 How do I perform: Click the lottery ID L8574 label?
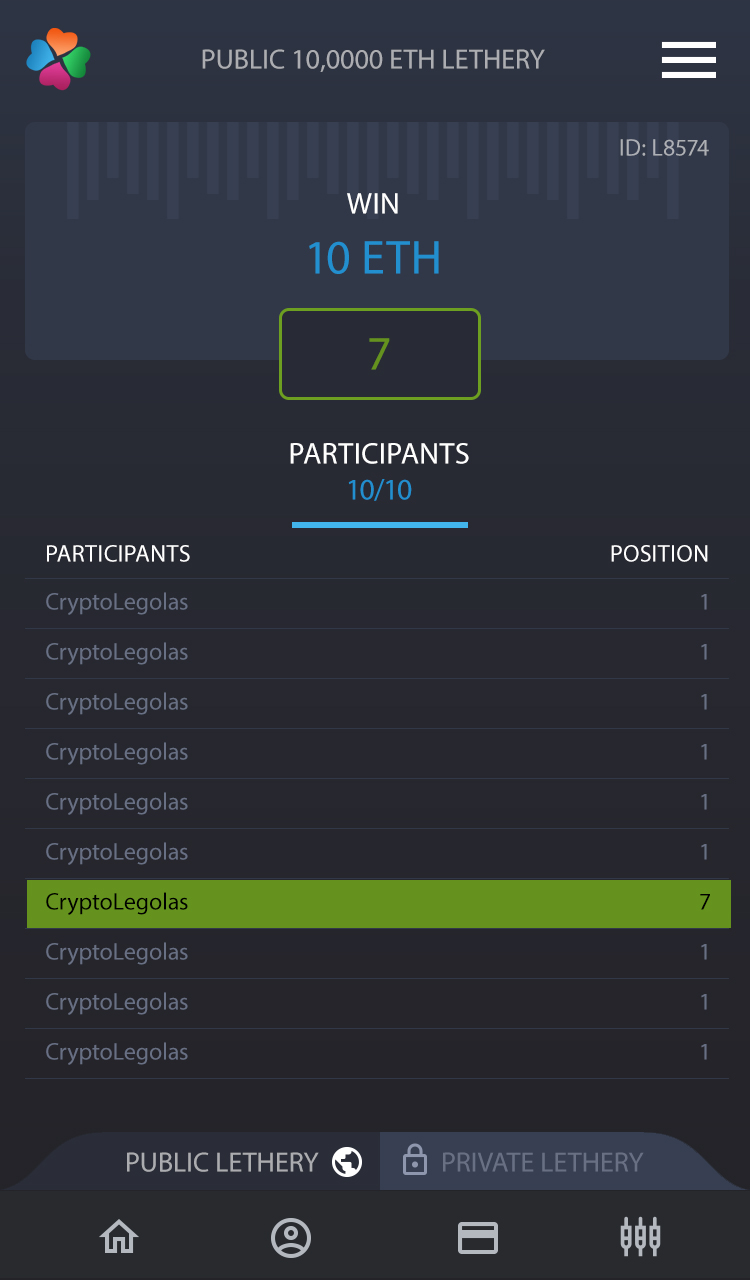663,149
